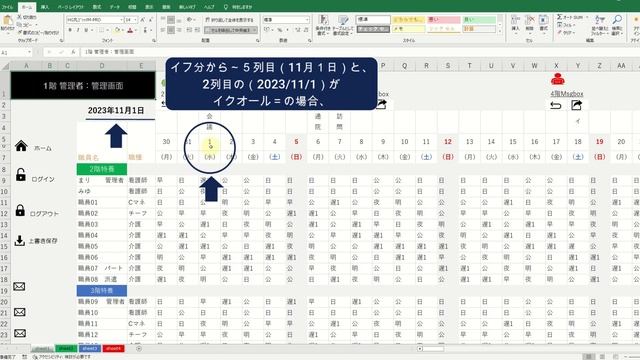Toggle Bold formatting
640x360 pixels.
(x=70, y=30)
